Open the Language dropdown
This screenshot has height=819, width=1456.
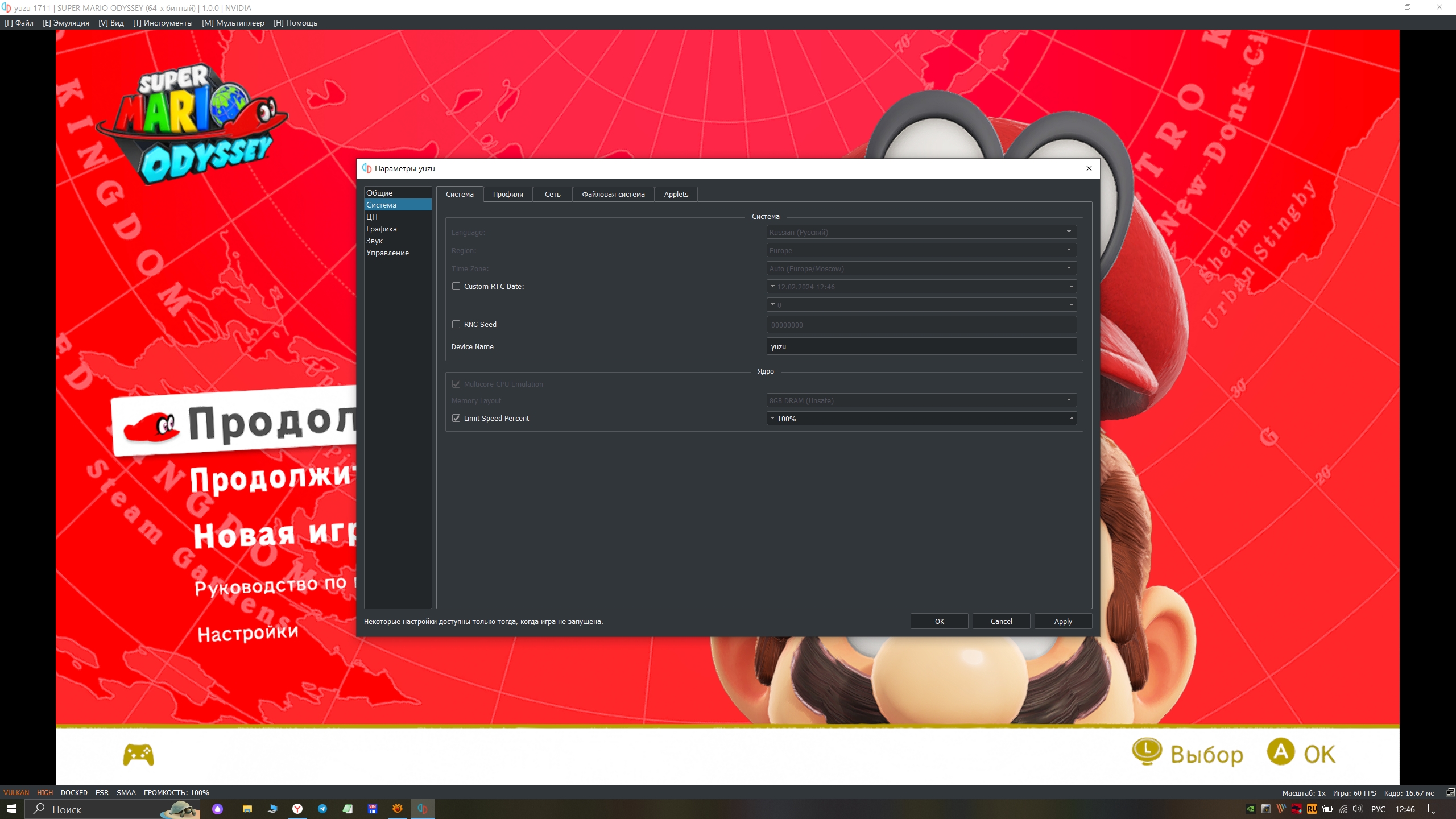click(x=921, y=232)
